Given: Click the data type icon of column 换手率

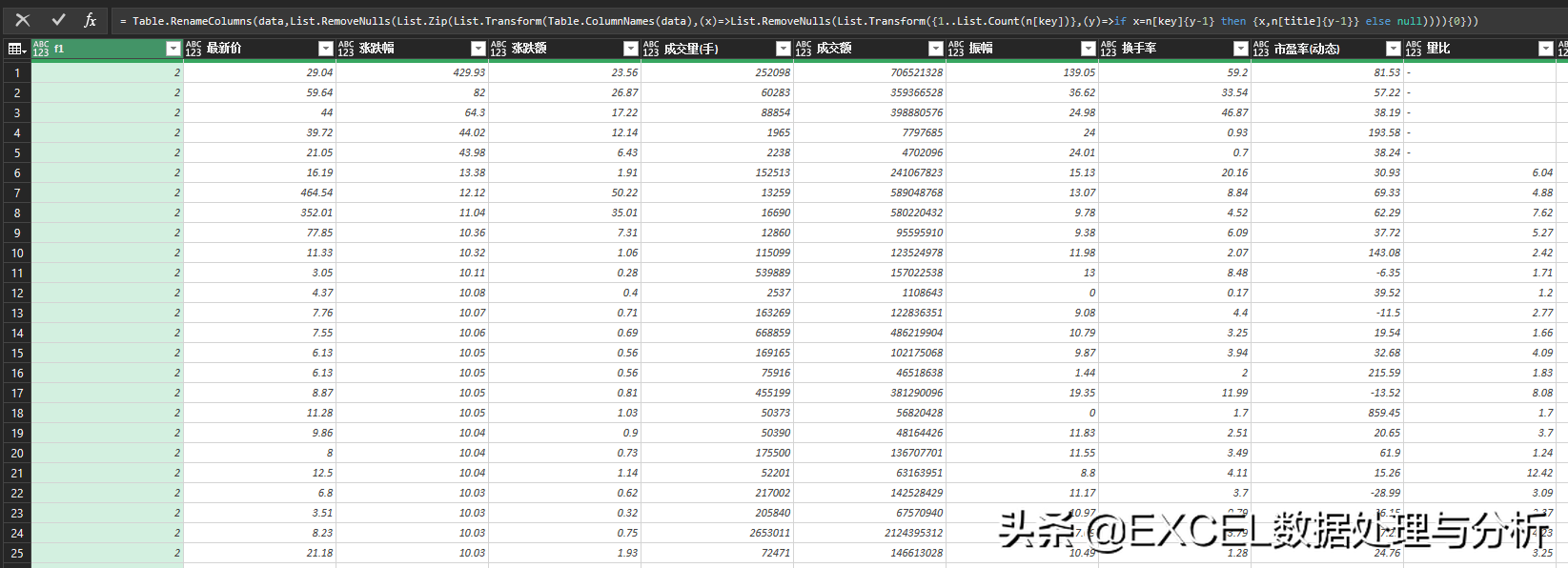Looking at the screenshot, I should click(x=1109, y=49).
